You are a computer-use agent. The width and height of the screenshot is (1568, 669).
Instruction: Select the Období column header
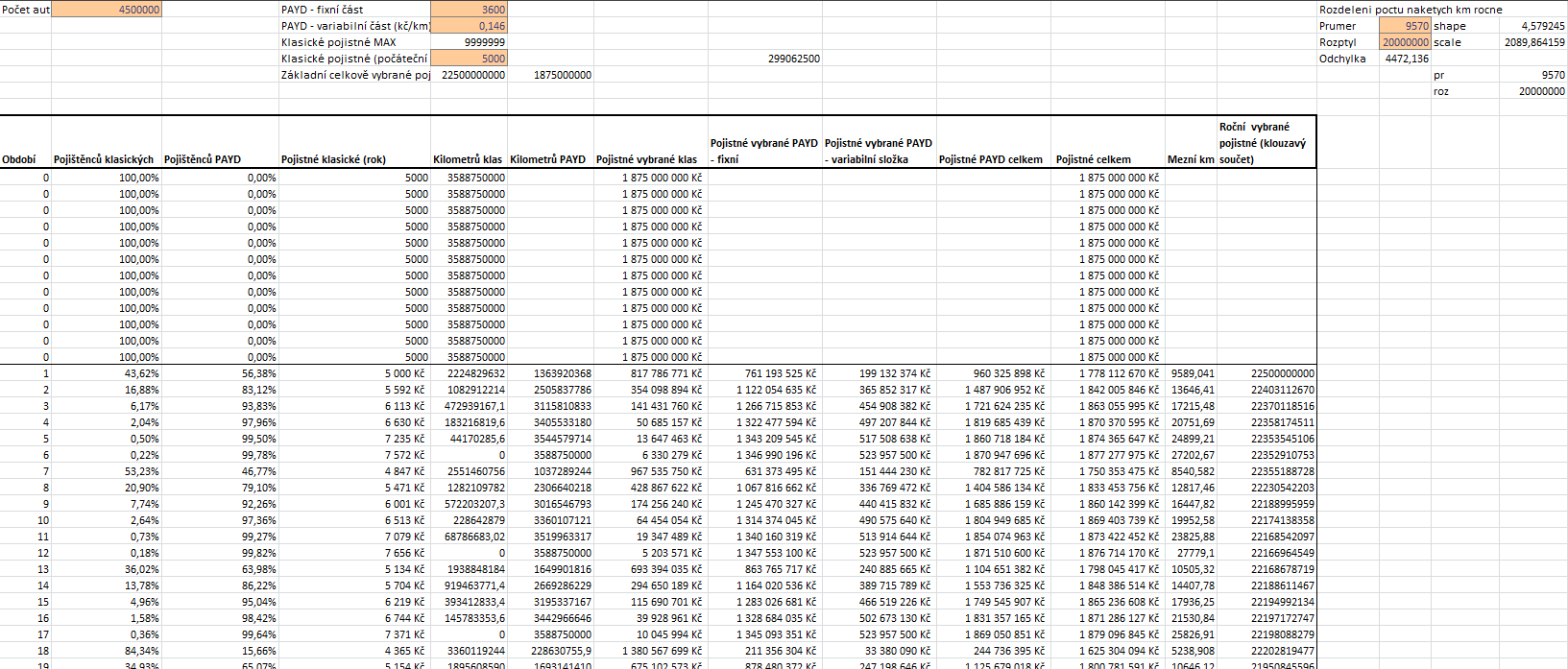[x=19, y=159]
